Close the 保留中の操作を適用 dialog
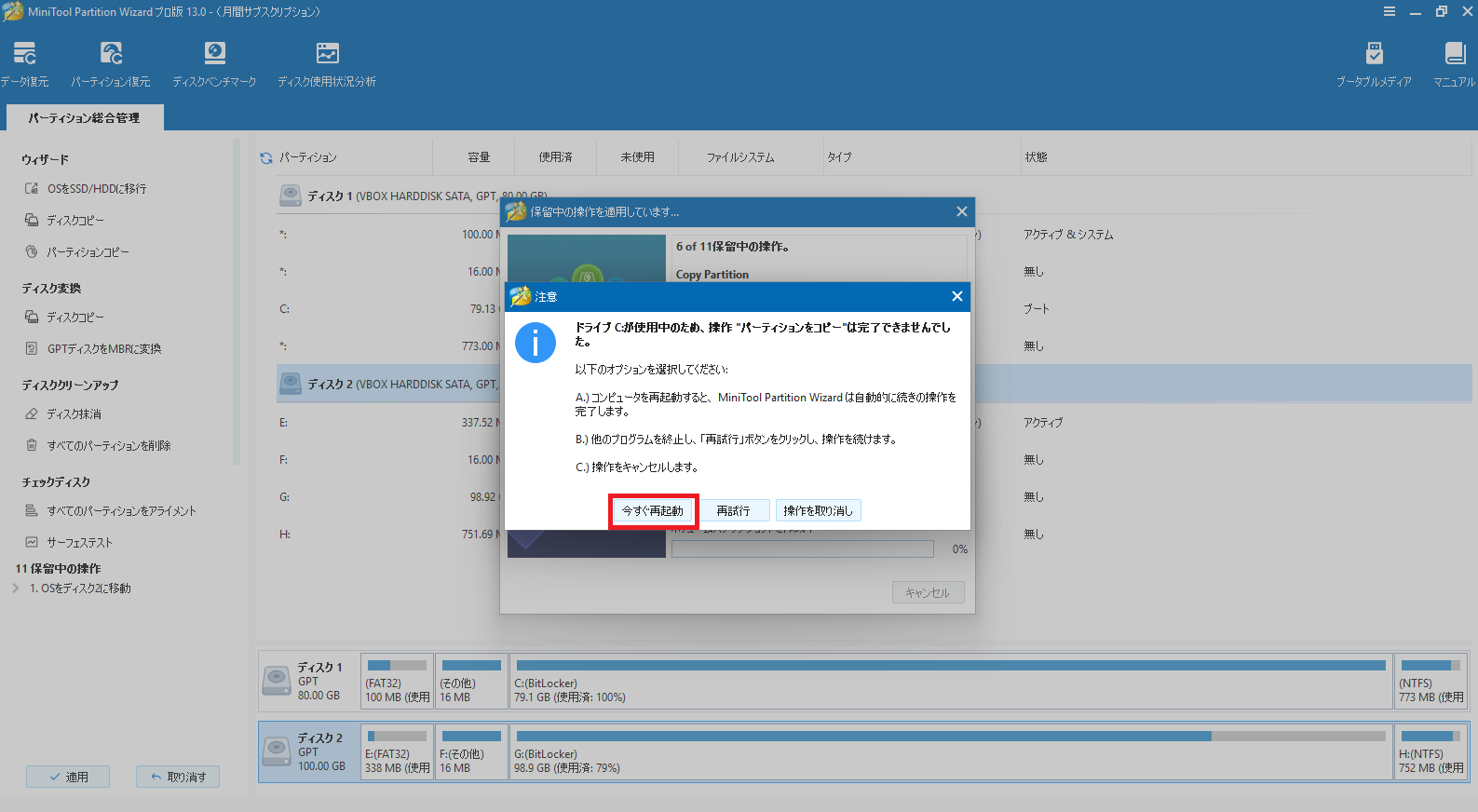 (x=961, y=211)
